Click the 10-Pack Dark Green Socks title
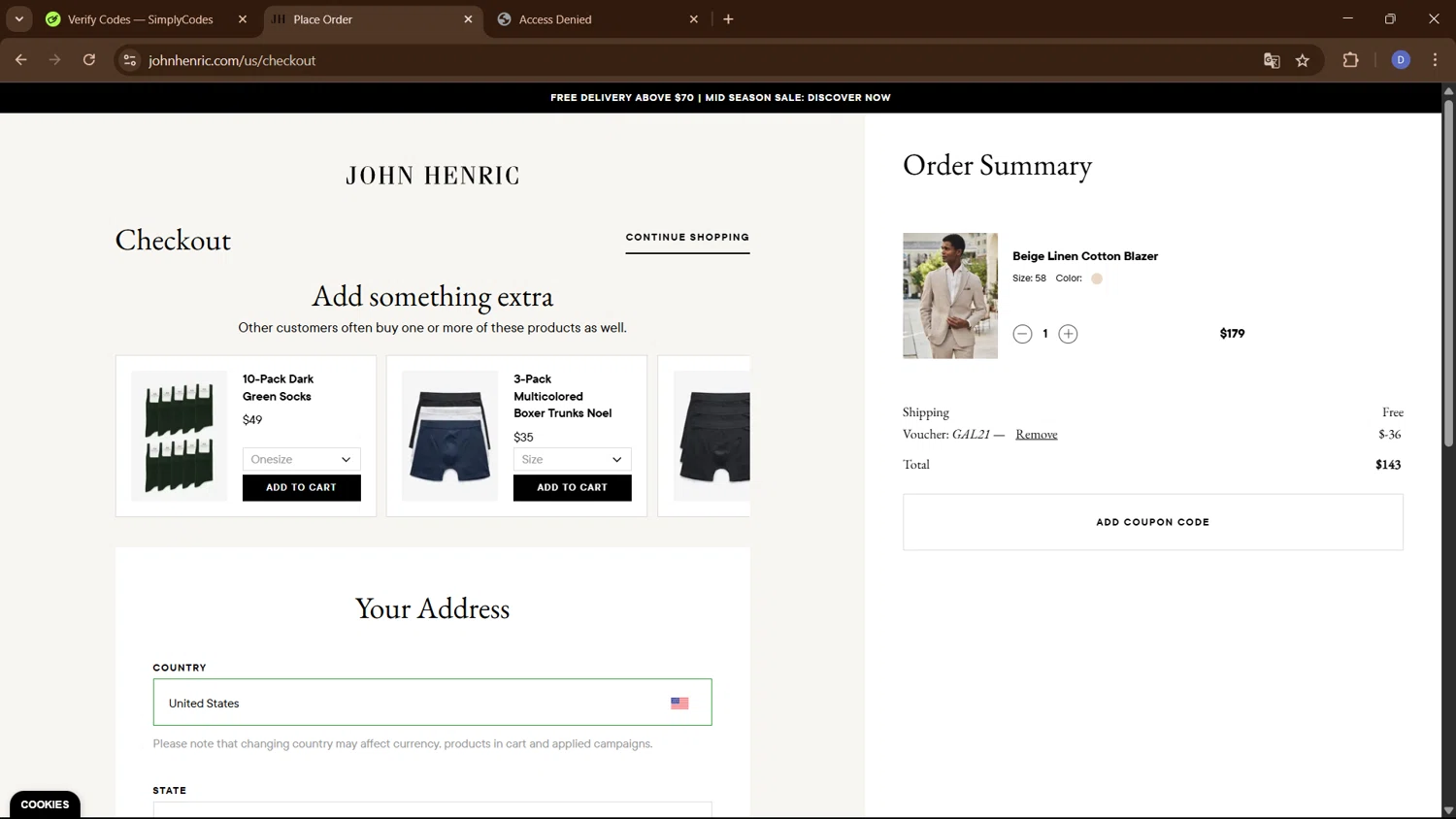 click(x=278, y=388)
